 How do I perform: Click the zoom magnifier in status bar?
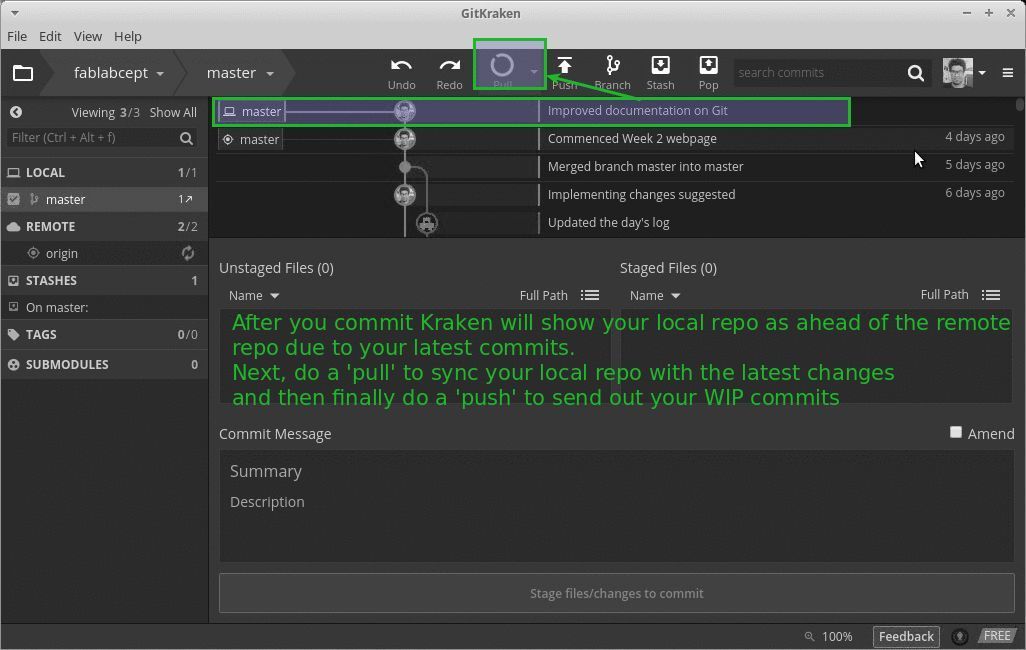(x=809, y=636)
